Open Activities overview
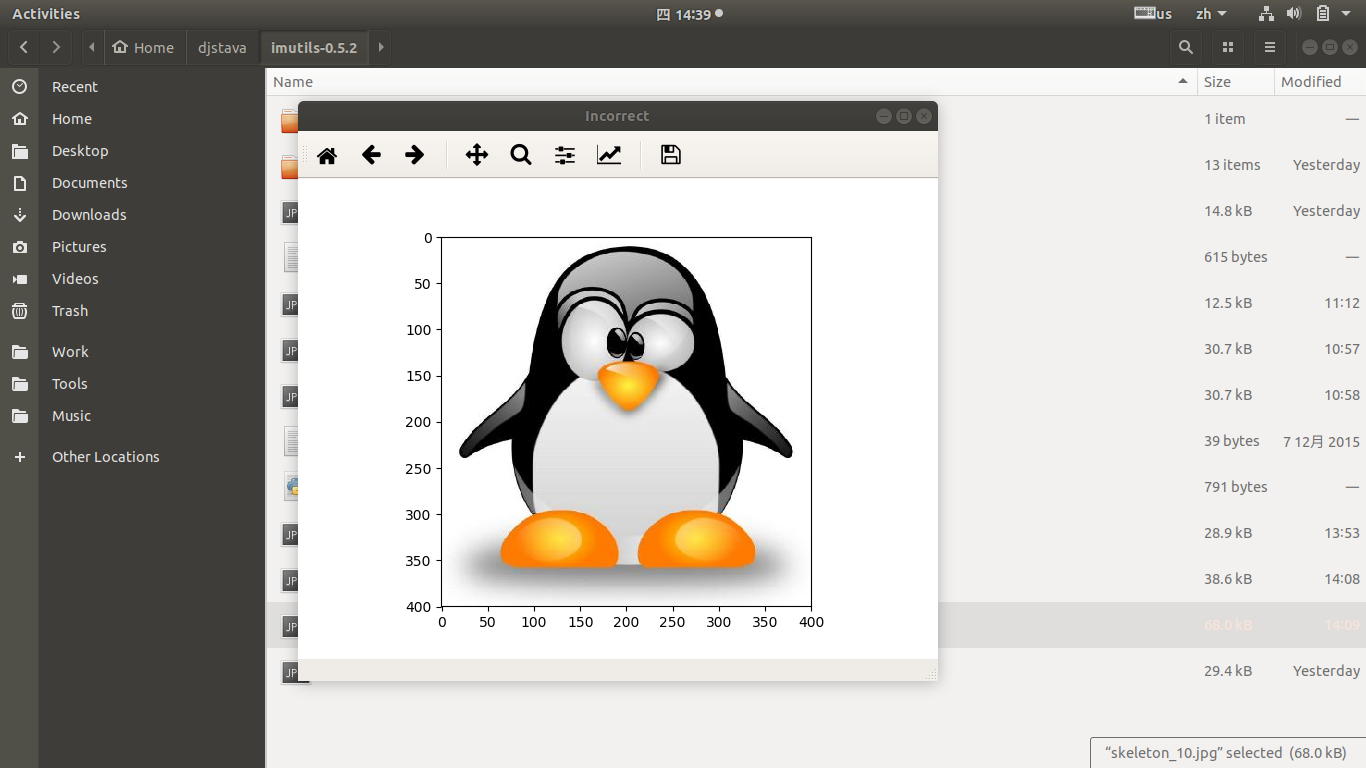This screenshot has width=1366, height=768. (x=46, y=14)
